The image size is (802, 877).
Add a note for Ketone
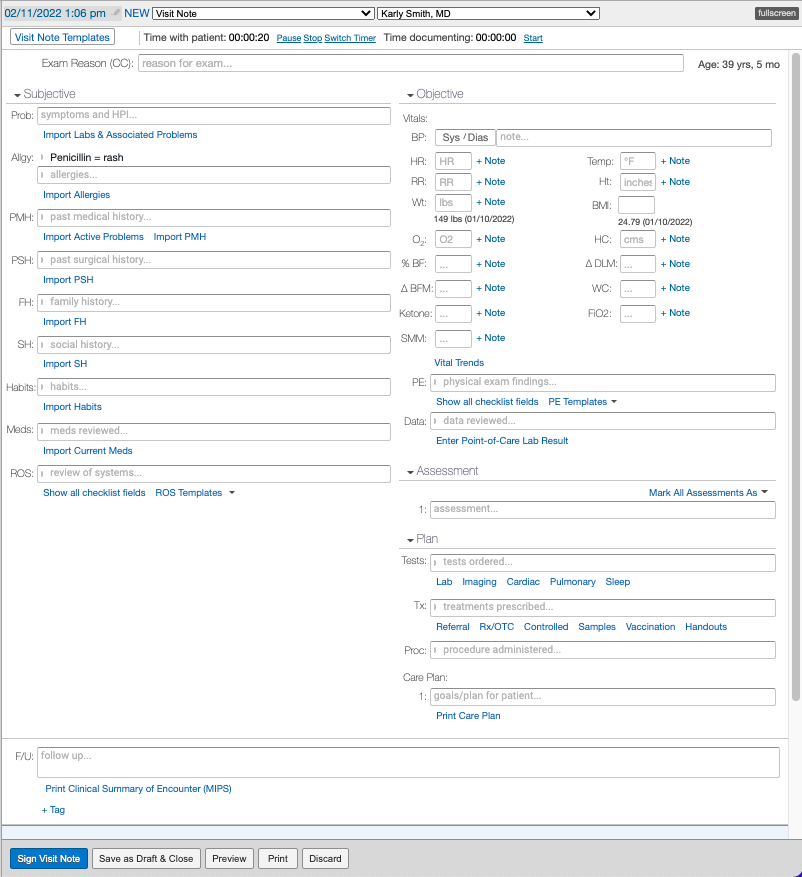click(490, 313)
